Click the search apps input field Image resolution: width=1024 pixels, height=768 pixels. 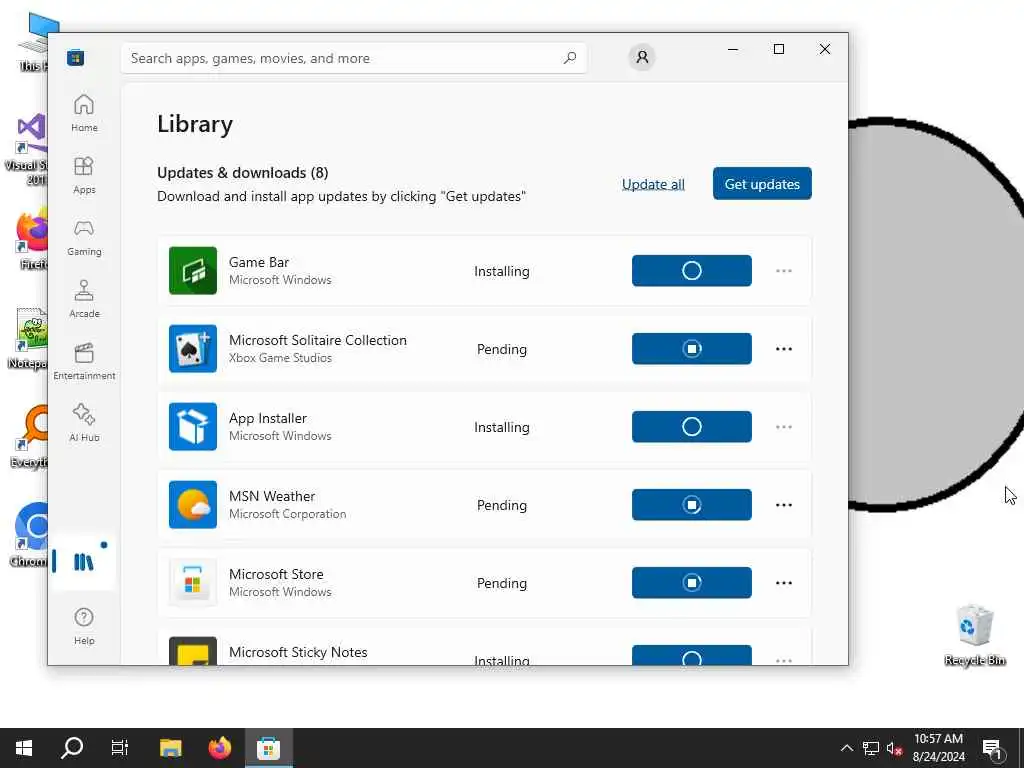click(353, 58)
